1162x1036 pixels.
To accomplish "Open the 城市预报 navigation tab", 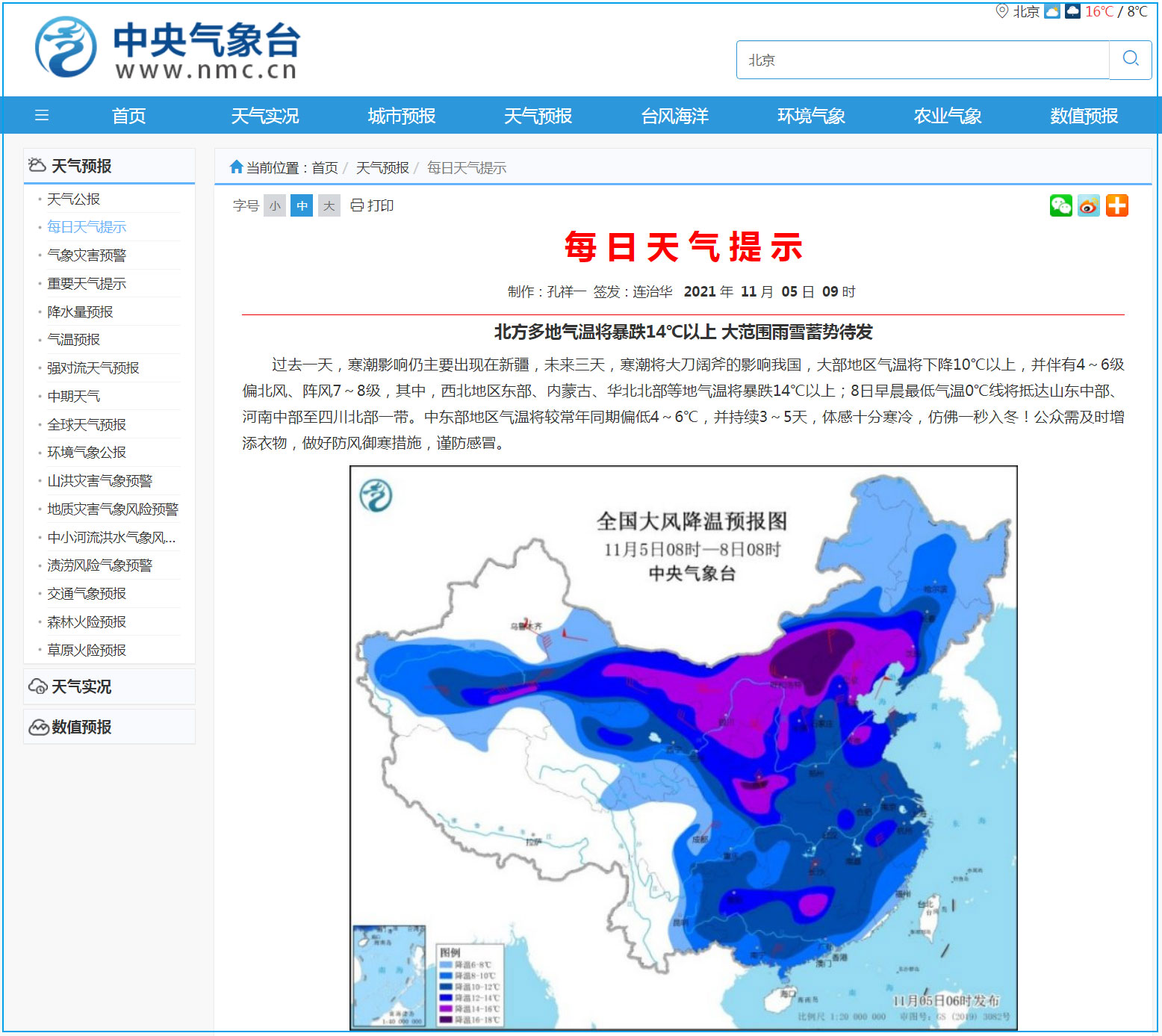I will [x=401, y=116].
